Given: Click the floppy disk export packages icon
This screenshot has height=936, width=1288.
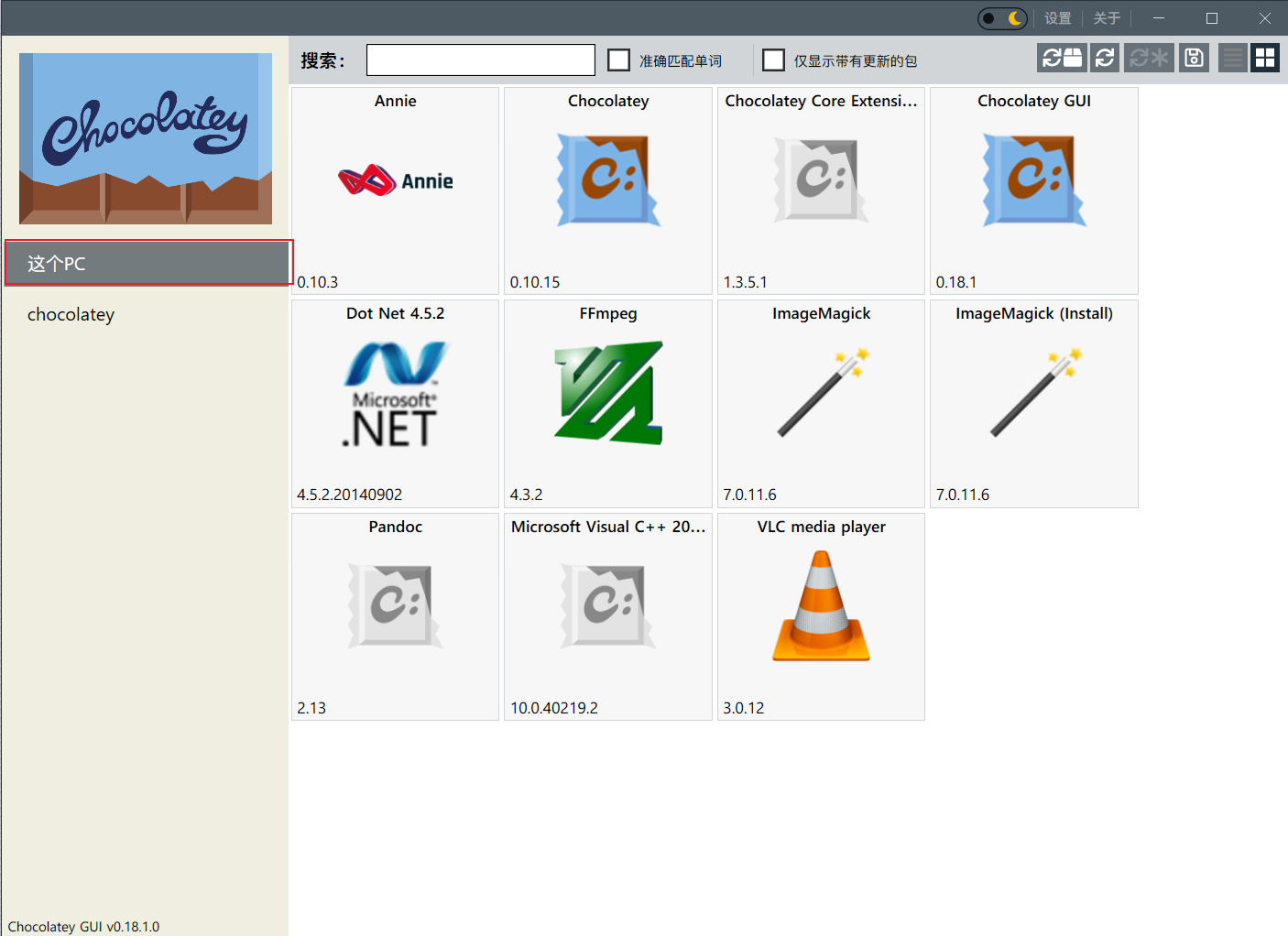Looking at the screenshot, I should (1194, 58).
